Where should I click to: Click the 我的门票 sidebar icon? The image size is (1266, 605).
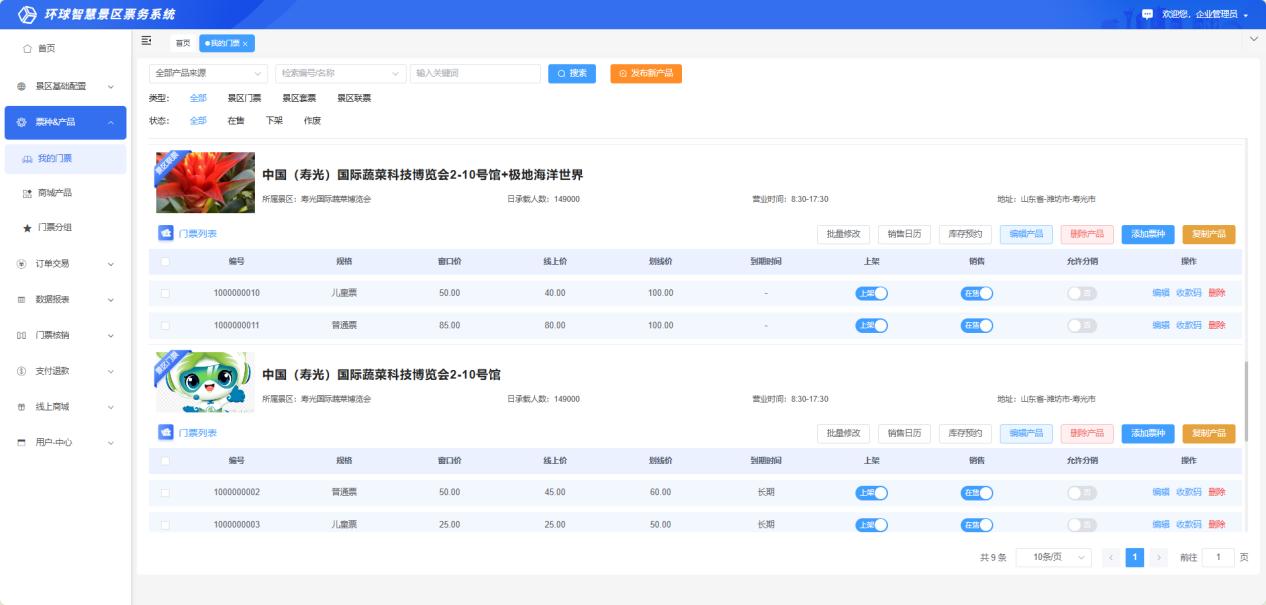tap(27, 158)
